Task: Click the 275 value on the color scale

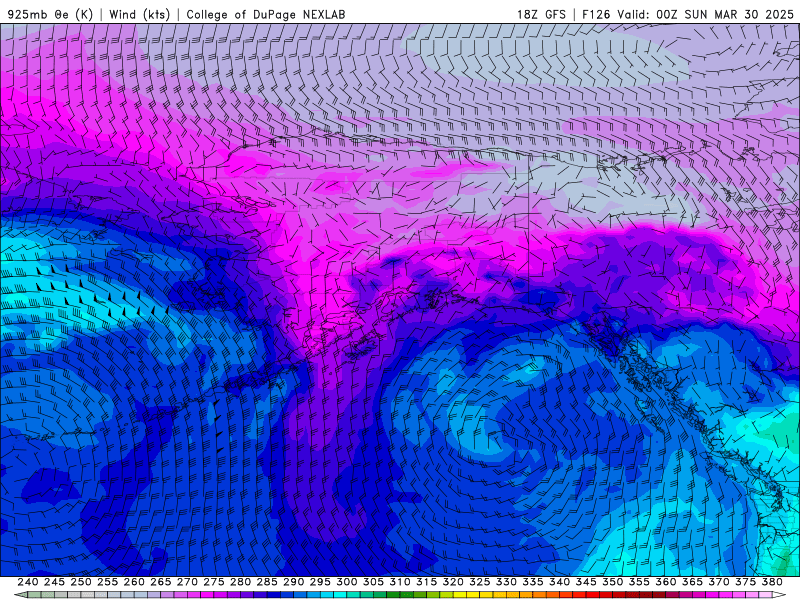Action: (214, 582)
